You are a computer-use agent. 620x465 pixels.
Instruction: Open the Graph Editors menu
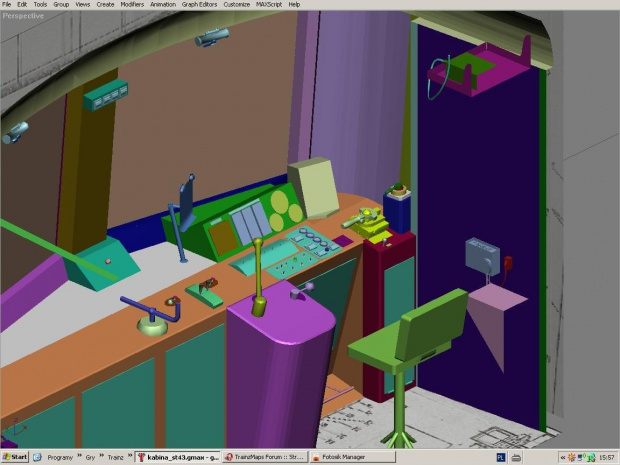point(200,4)
